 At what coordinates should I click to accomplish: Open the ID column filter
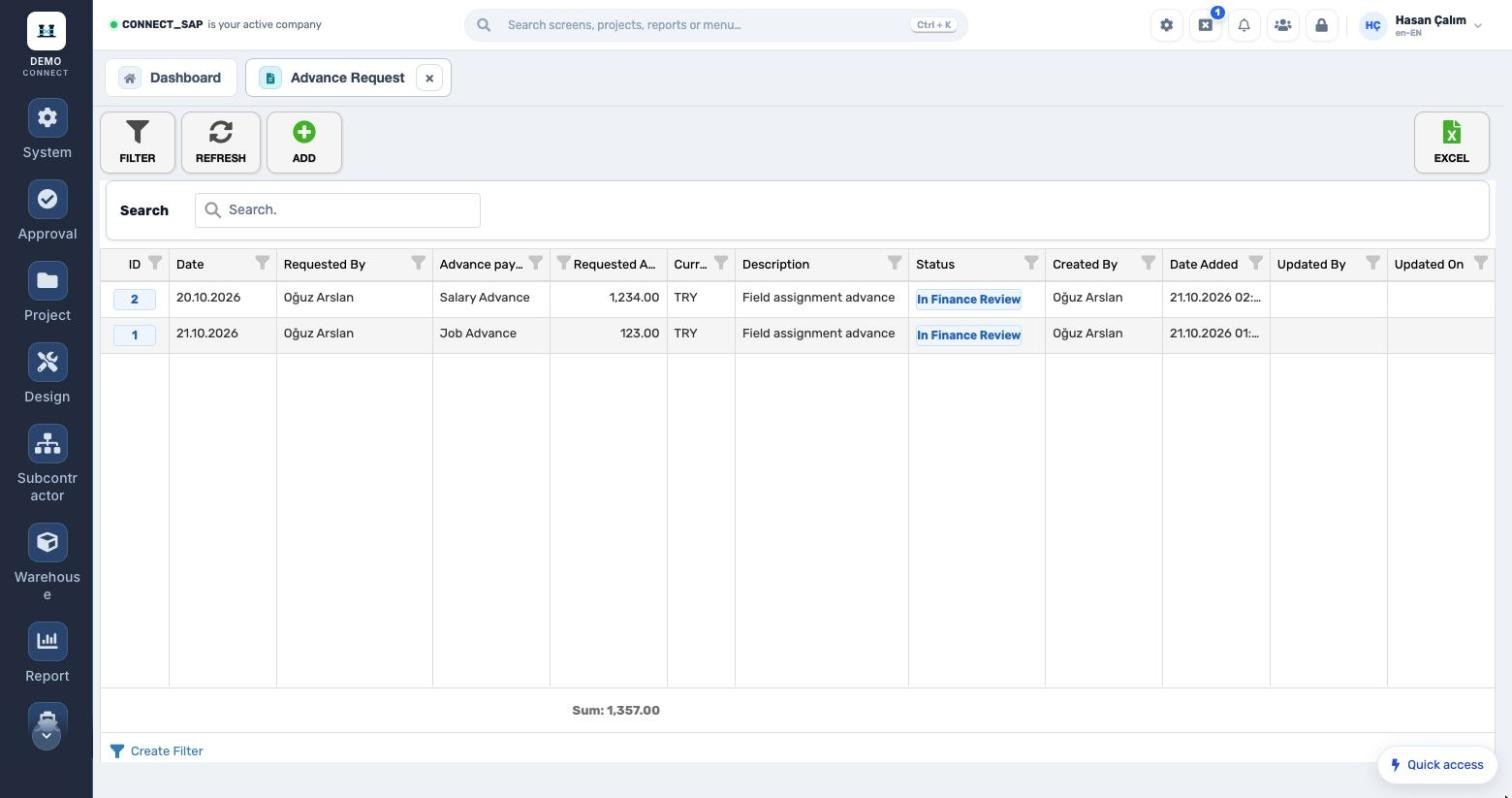click(155, 263)
